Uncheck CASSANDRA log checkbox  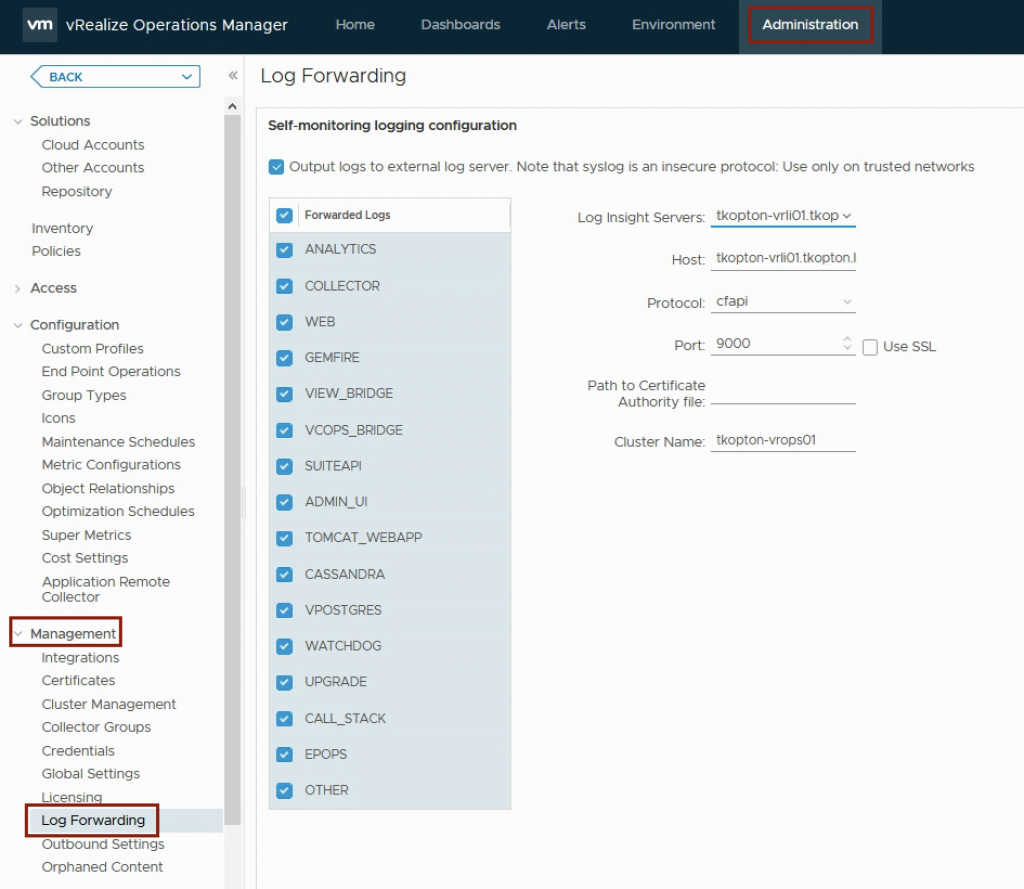tap(284, 574)
